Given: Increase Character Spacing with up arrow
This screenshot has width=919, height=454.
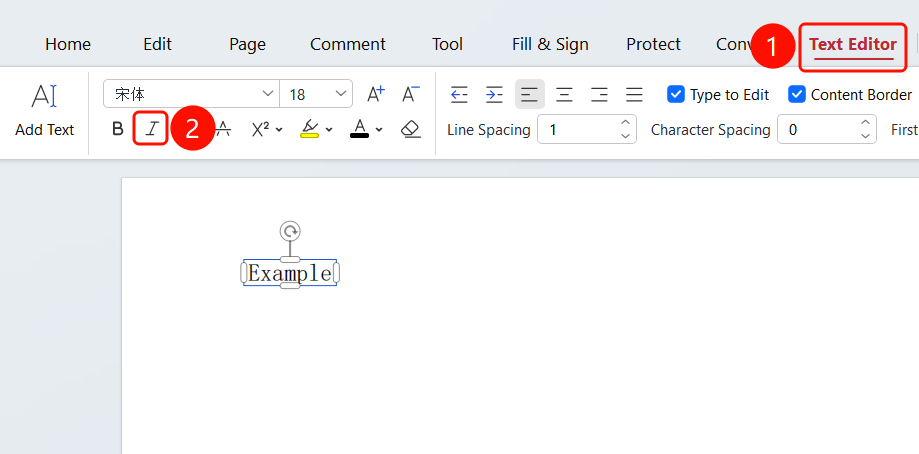Looking at the screenshot, I should (865, 122).
